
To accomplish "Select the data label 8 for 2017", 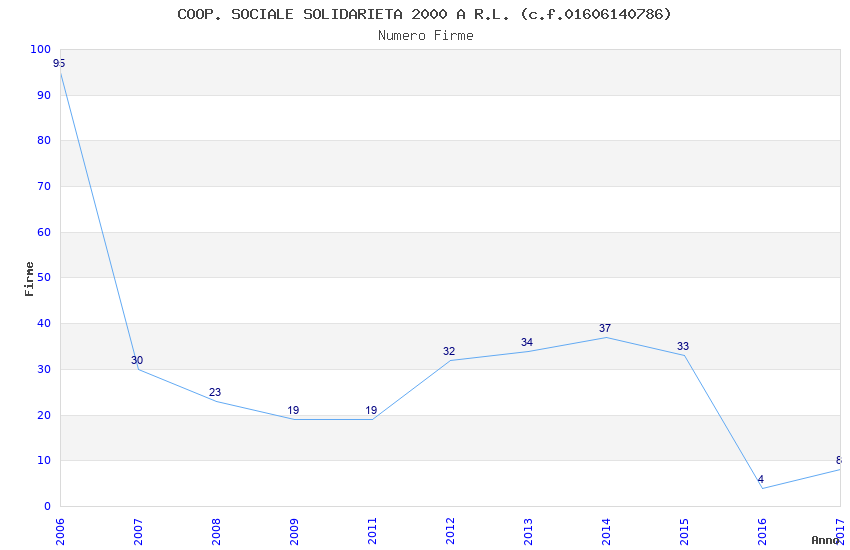I will pos(839,460).
